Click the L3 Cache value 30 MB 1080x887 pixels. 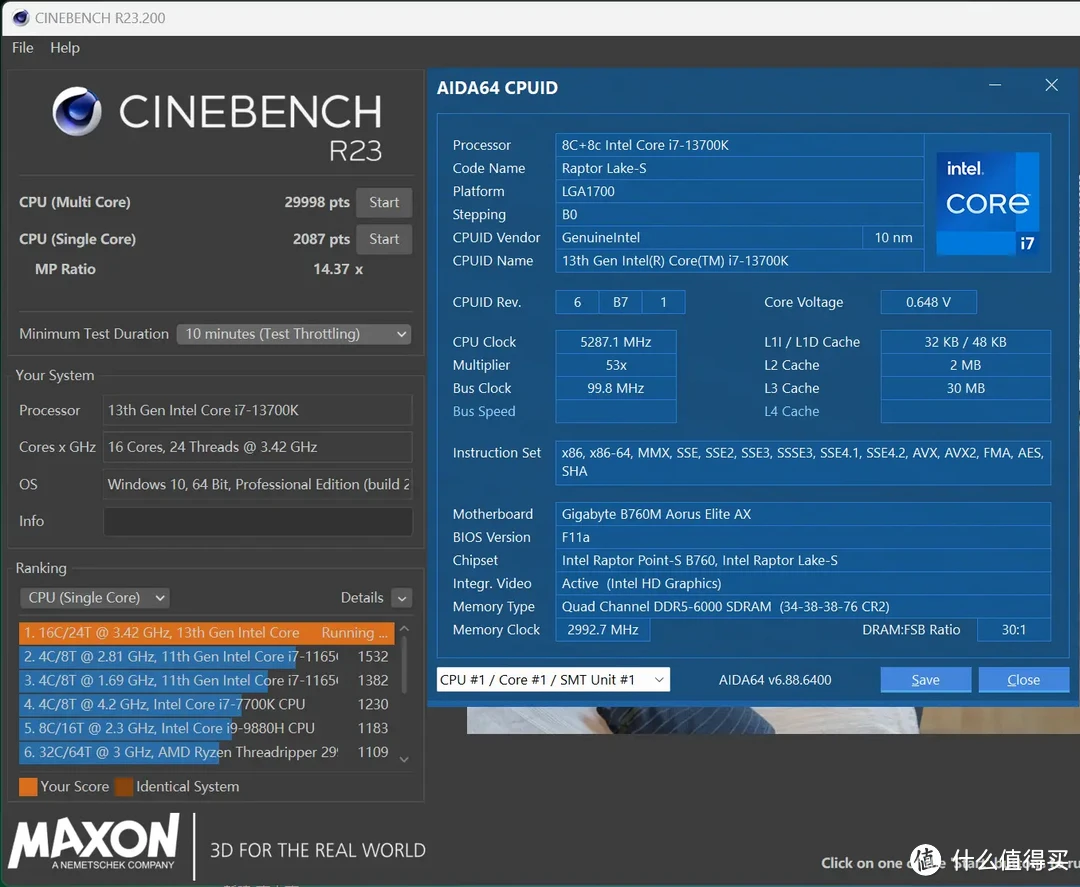tap(966, 388)
